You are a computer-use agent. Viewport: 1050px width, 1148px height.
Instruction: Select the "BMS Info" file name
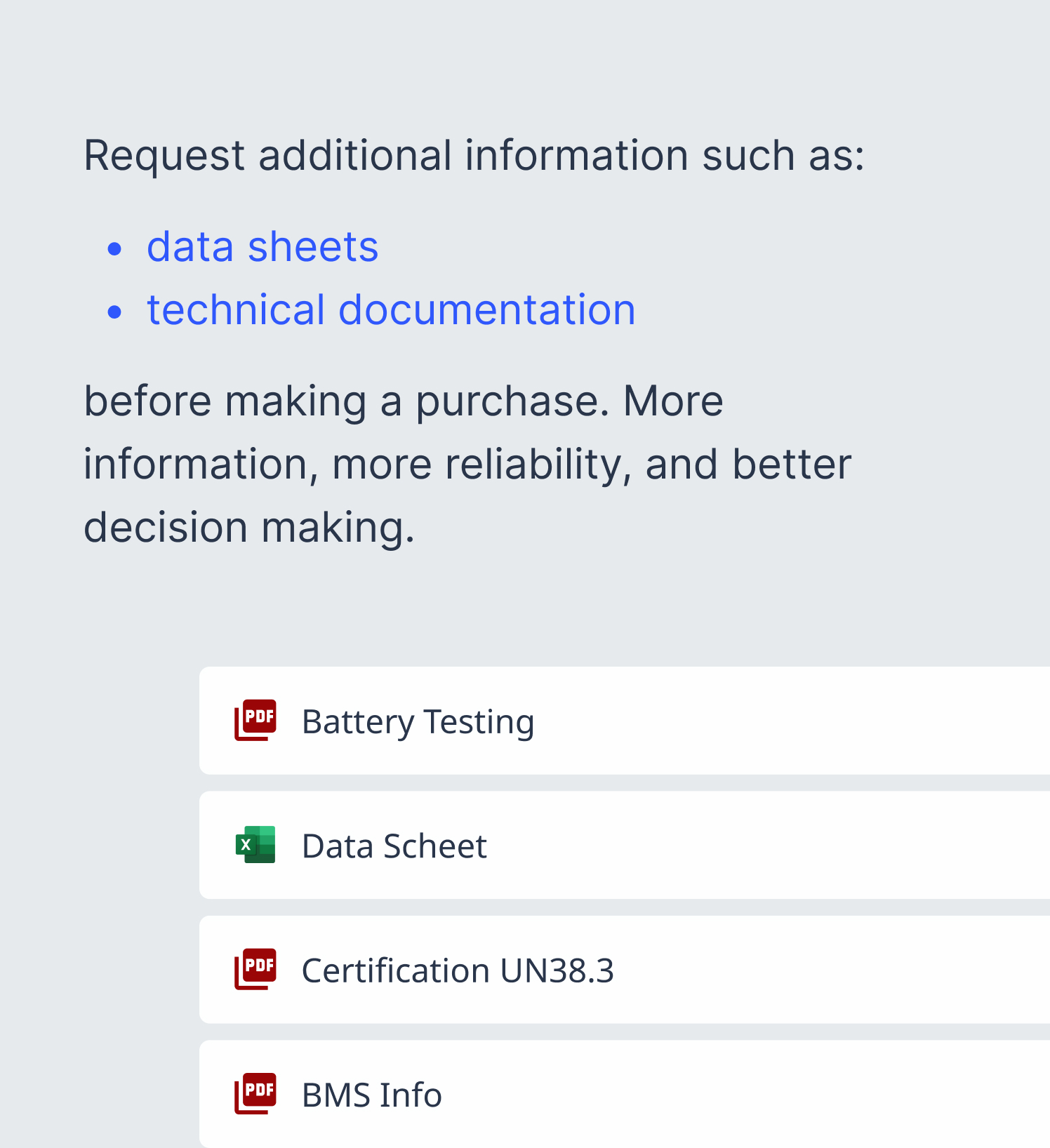coord(371,1095)
